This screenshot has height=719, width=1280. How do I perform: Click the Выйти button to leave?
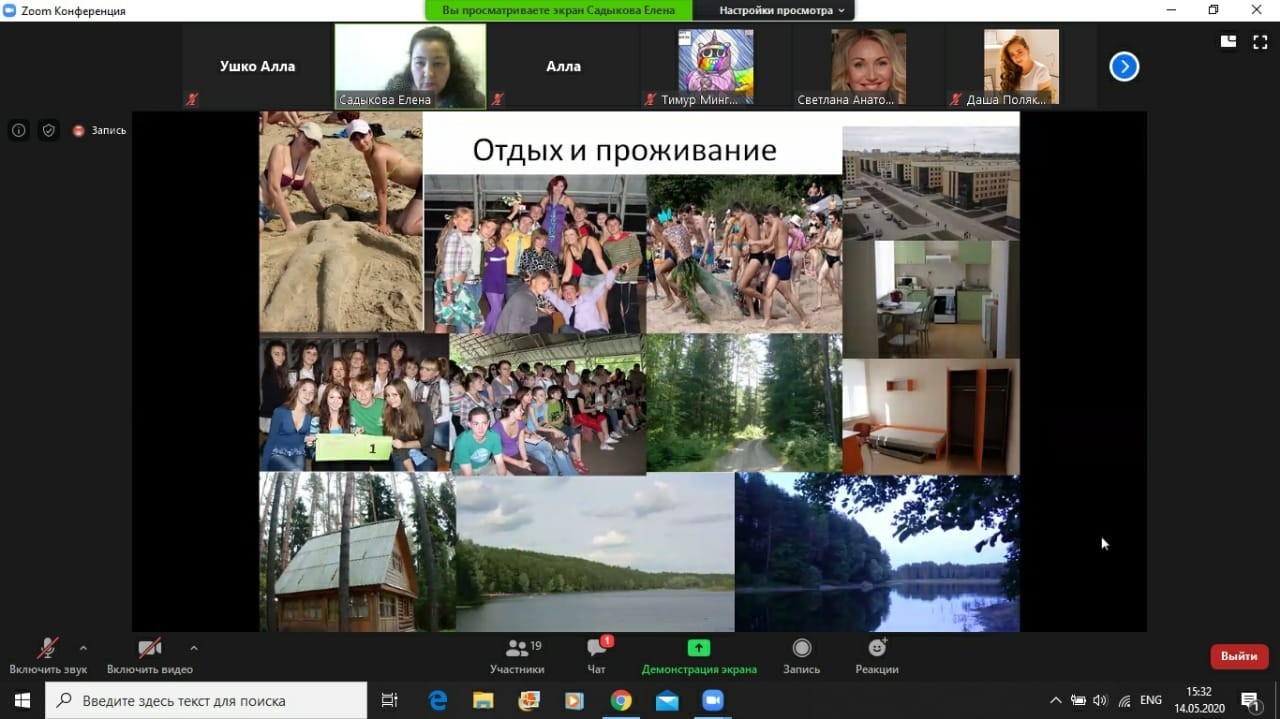click(1239, 656)
